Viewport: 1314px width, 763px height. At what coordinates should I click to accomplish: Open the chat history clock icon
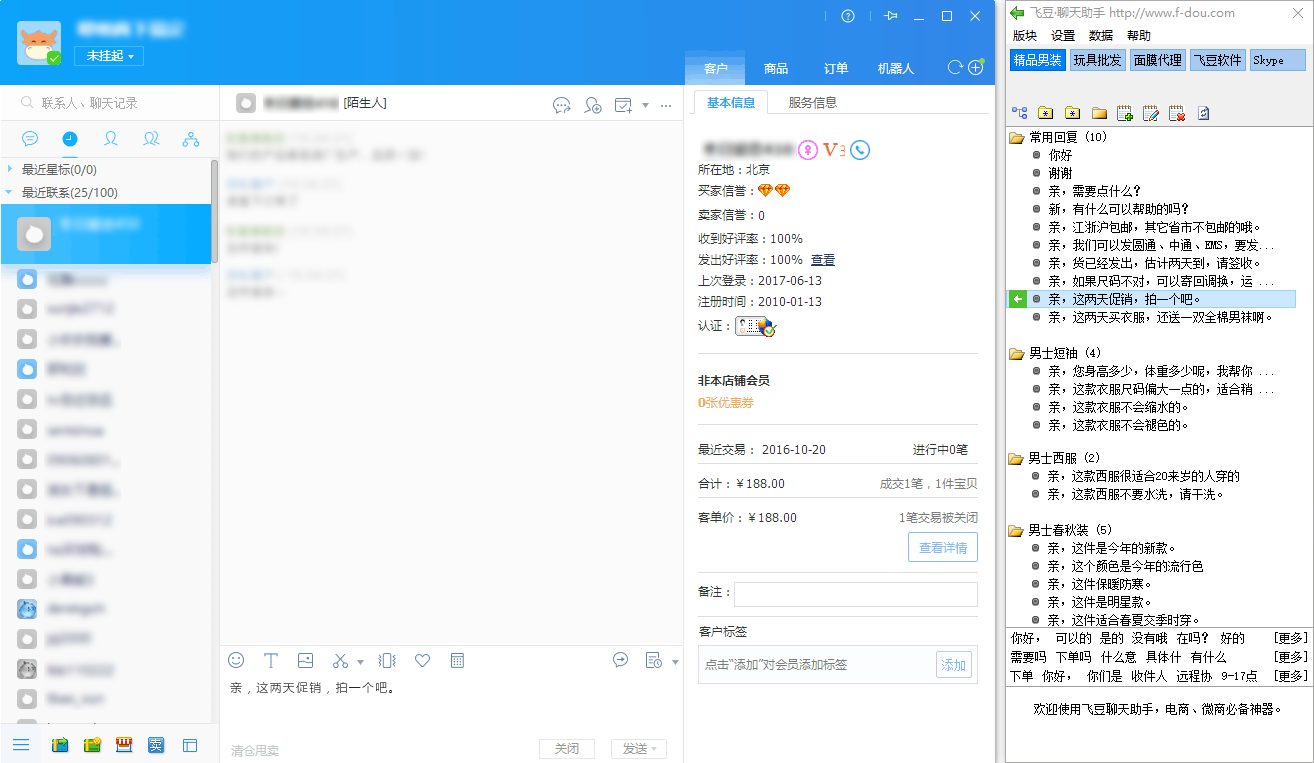coord(653,660)
